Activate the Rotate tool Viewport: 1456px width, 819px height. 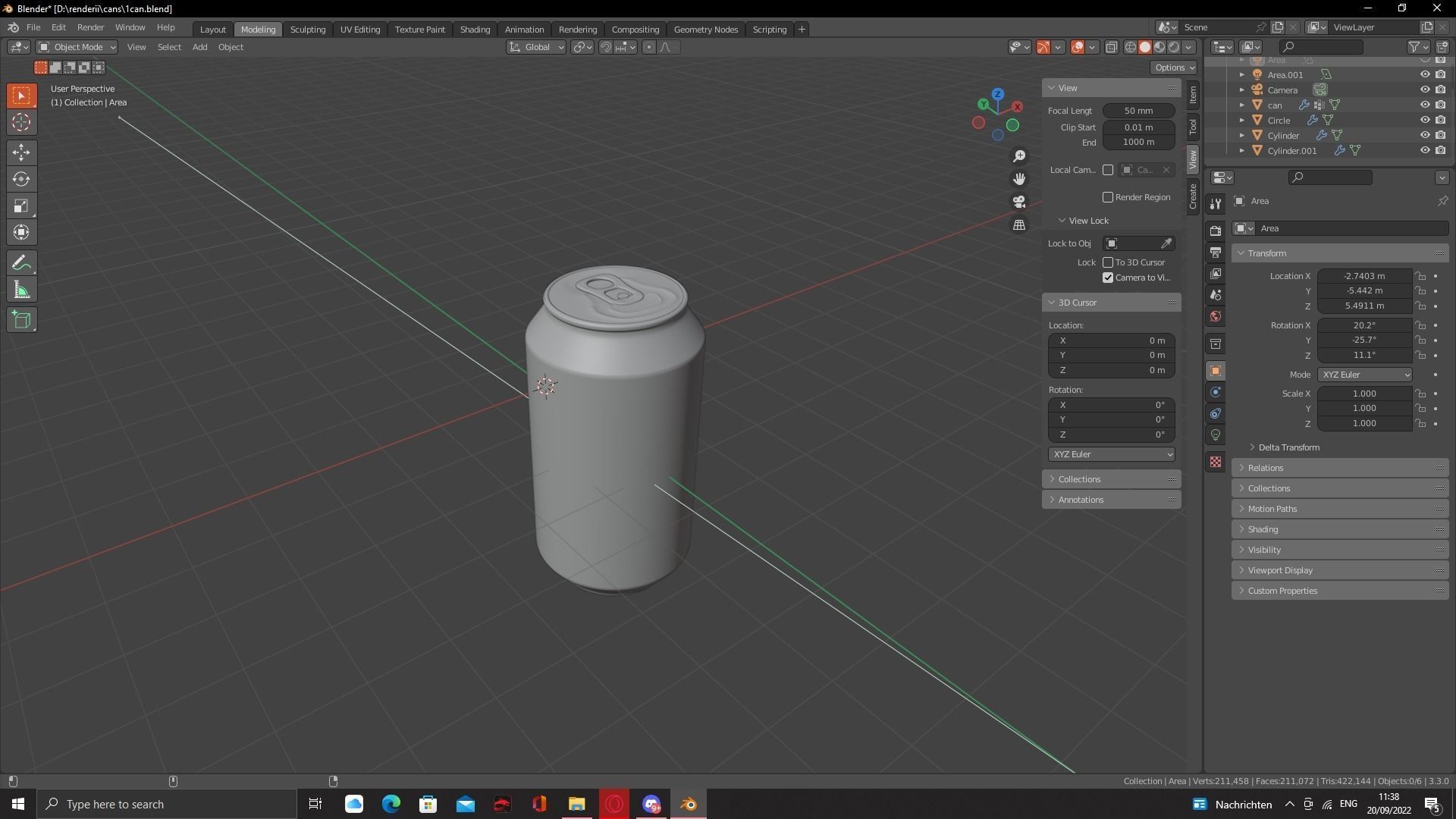click(x=21, y=179)
